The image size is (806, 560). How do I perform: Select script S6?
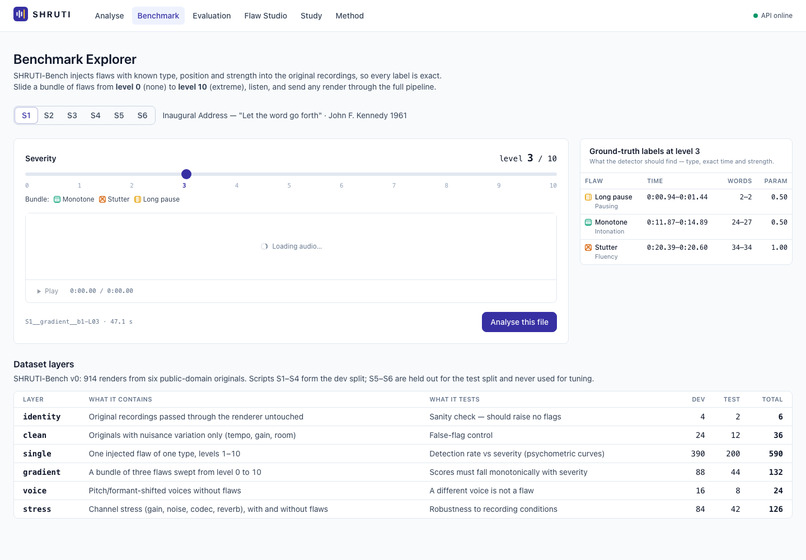pyautogui.click(x=142, y=115)
